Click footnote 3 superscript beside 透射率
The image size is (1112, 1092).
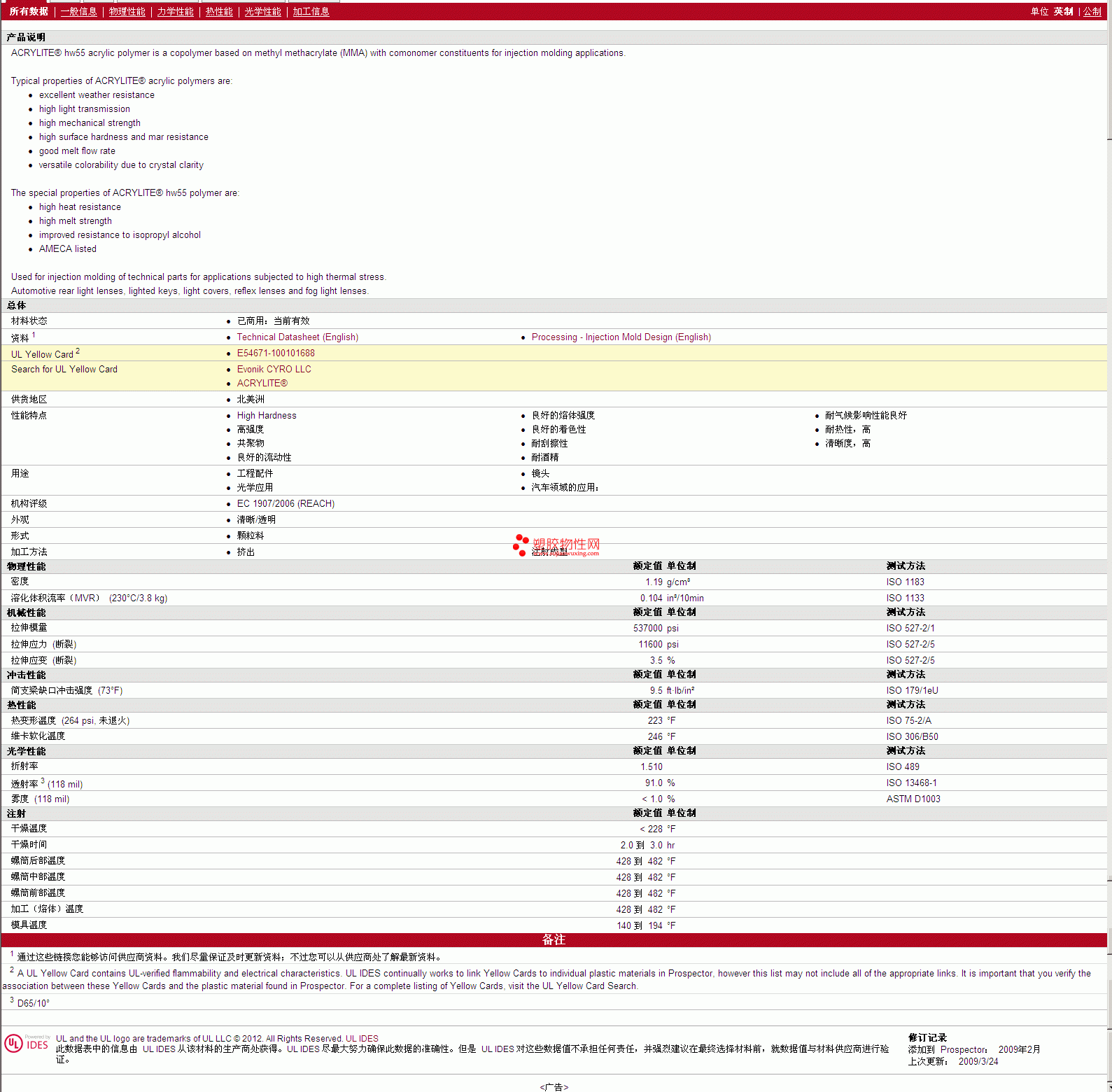pyautogui.click(x=43, y=780)
